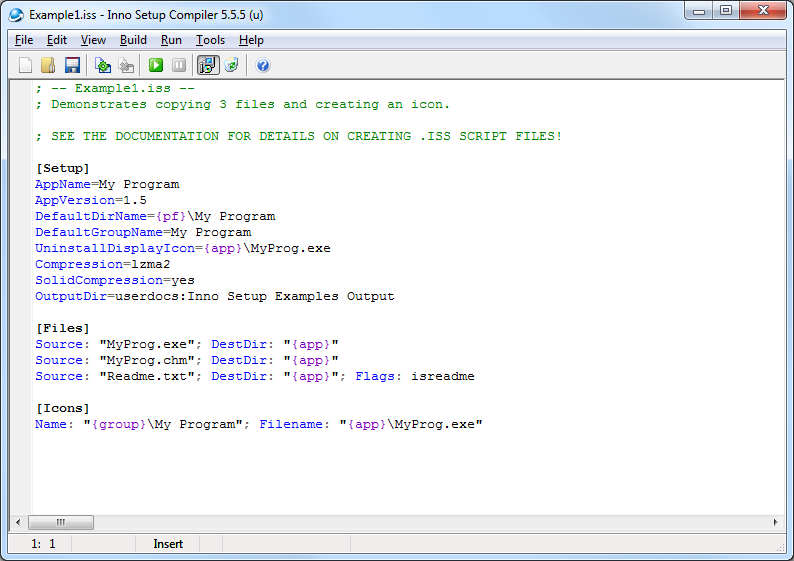Open the Edit menu

pyautogui.click(x=57, y=40)
